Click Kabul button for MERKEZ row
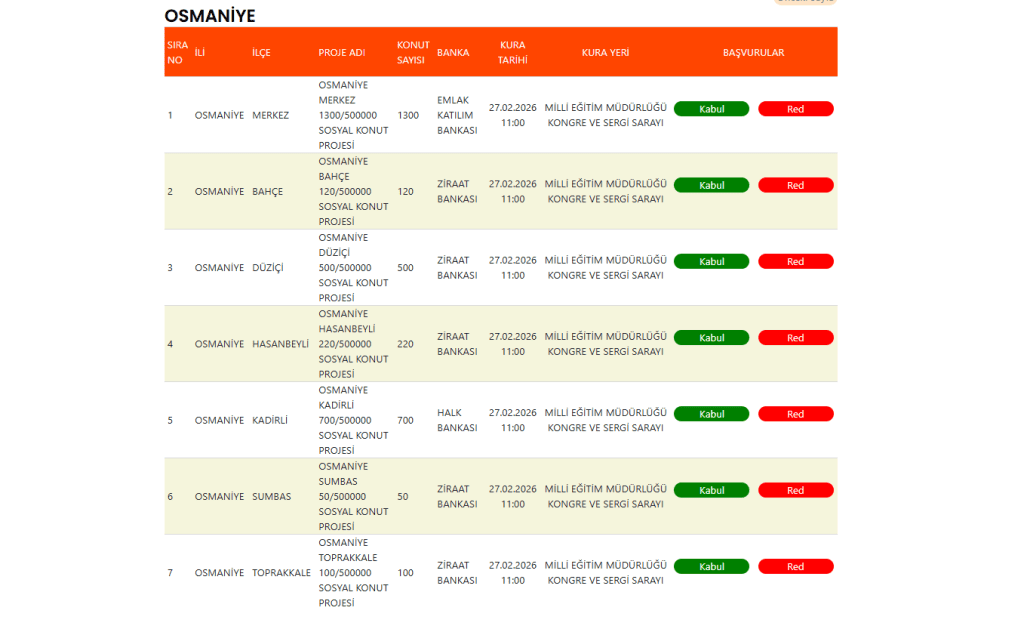 (x=711, y=109)
